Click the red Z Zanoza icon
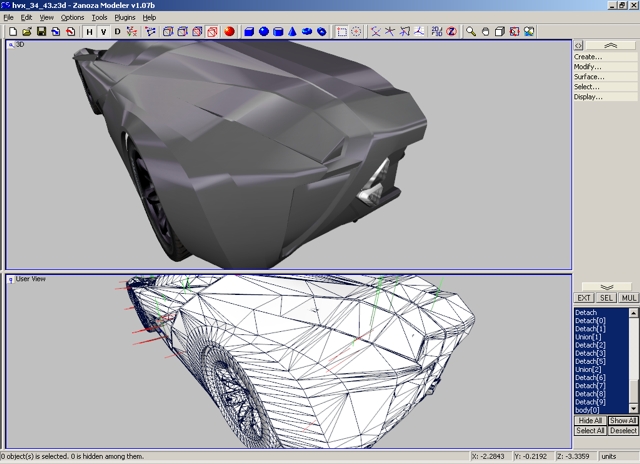The image size is (640, 464). tap(451, 31)
